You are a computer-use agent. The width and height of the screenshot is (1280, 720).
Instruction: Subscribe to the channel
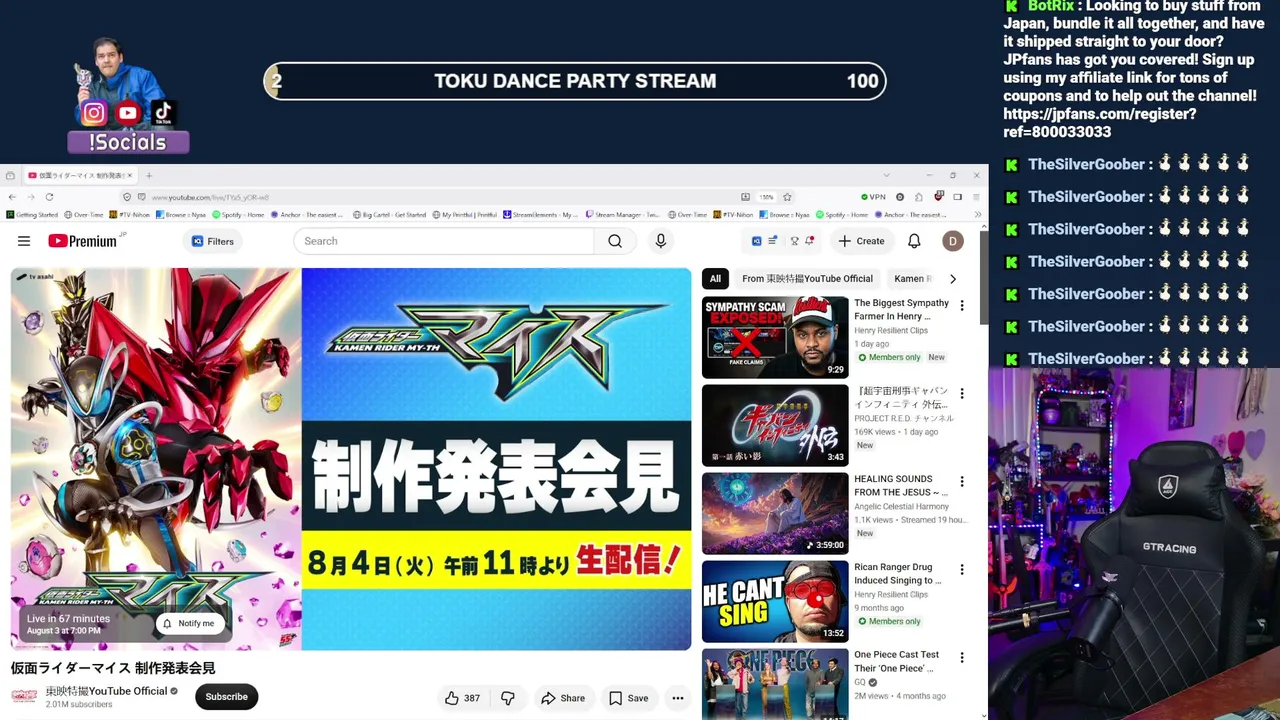226,697
